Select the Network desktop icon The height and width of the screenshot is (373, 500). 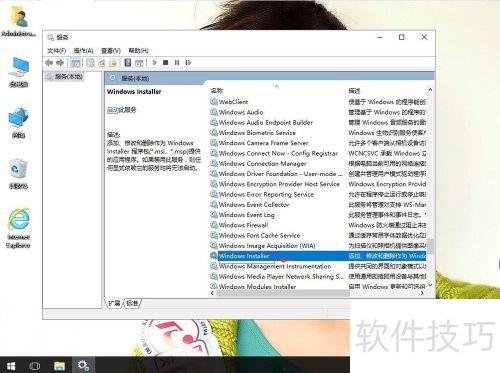pos(18,123)
